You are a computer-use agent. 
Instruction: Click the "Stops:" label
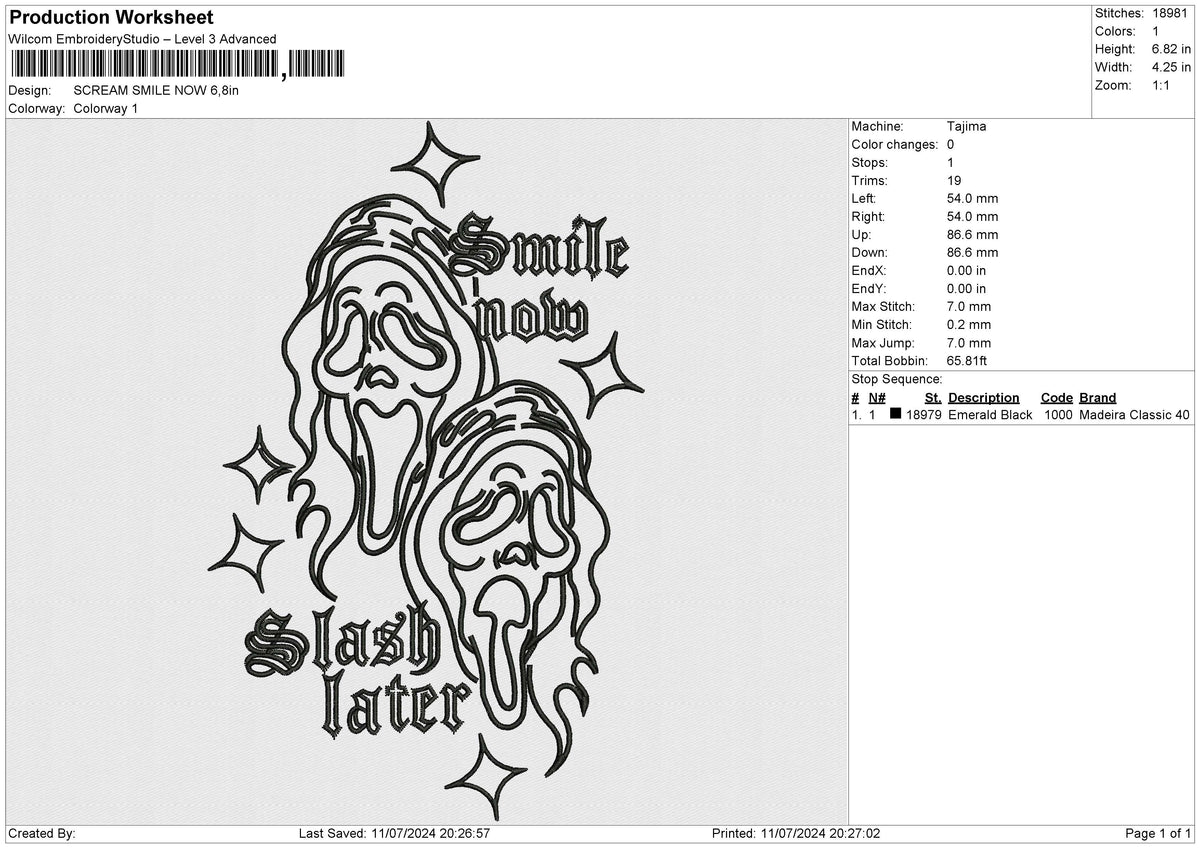(869, 162)
